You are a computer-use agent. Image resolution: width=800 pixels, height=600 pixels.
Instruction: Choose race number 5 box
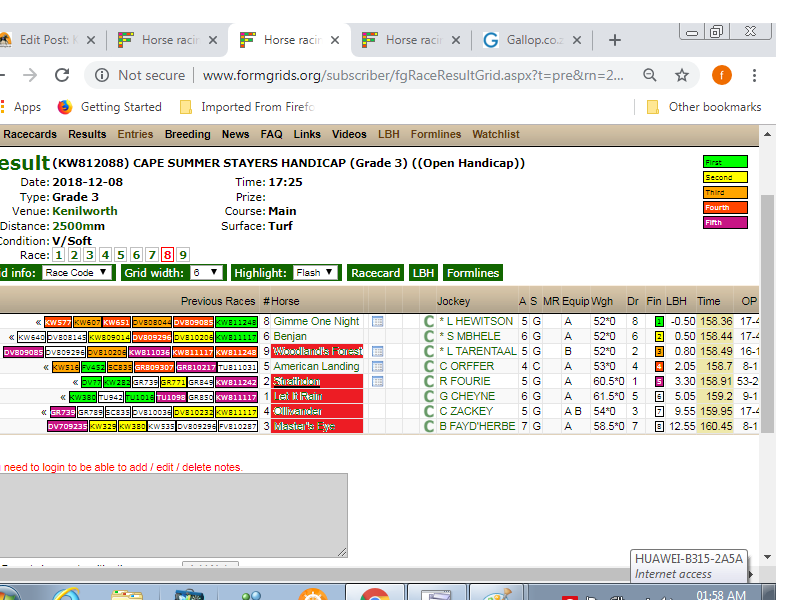click(x=121, y=255)
